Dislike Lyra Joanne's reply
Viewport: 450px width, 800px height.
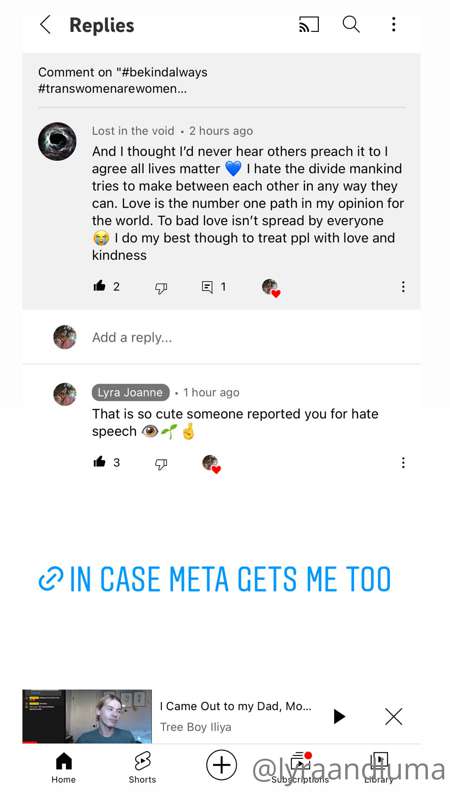[x=161, y=464]
